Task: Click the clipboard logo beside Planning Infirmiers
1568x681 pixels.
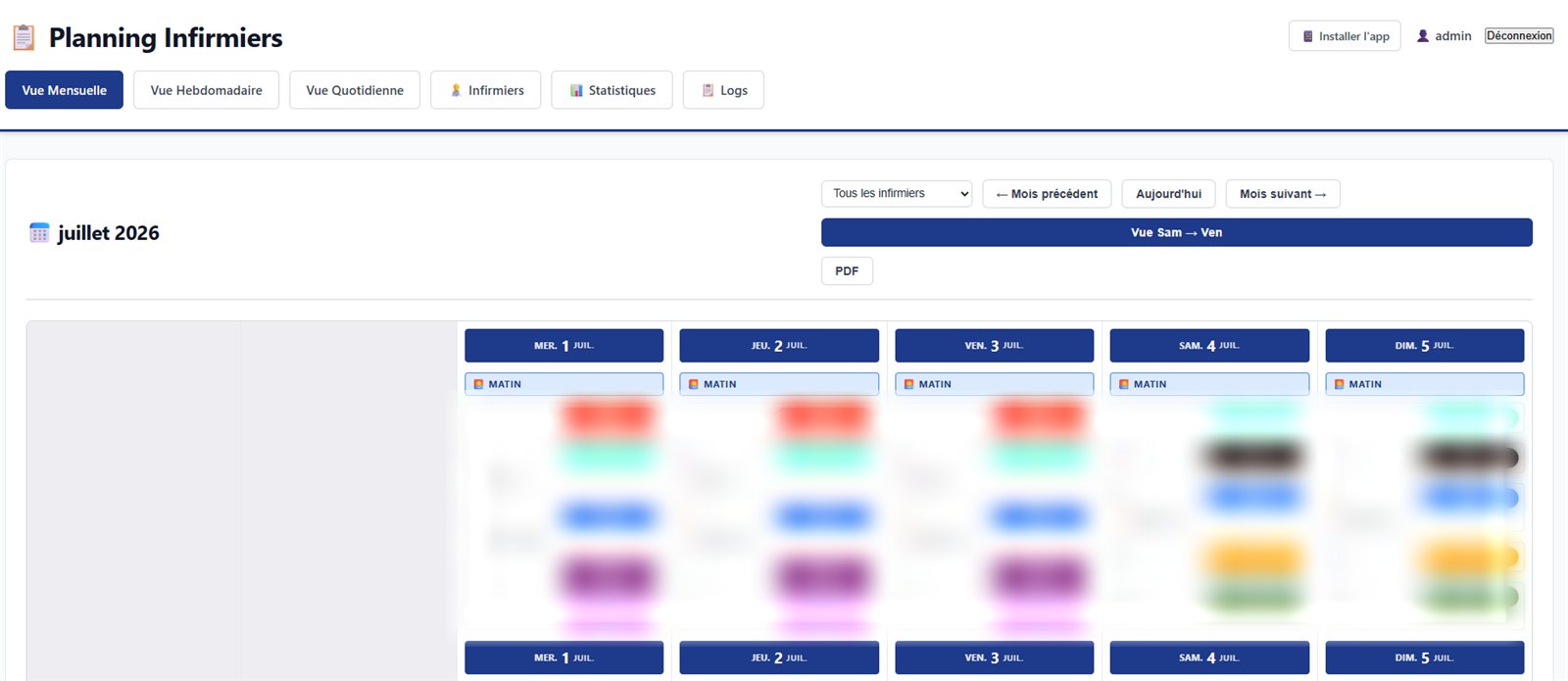Action: click(x=24, y=37)
